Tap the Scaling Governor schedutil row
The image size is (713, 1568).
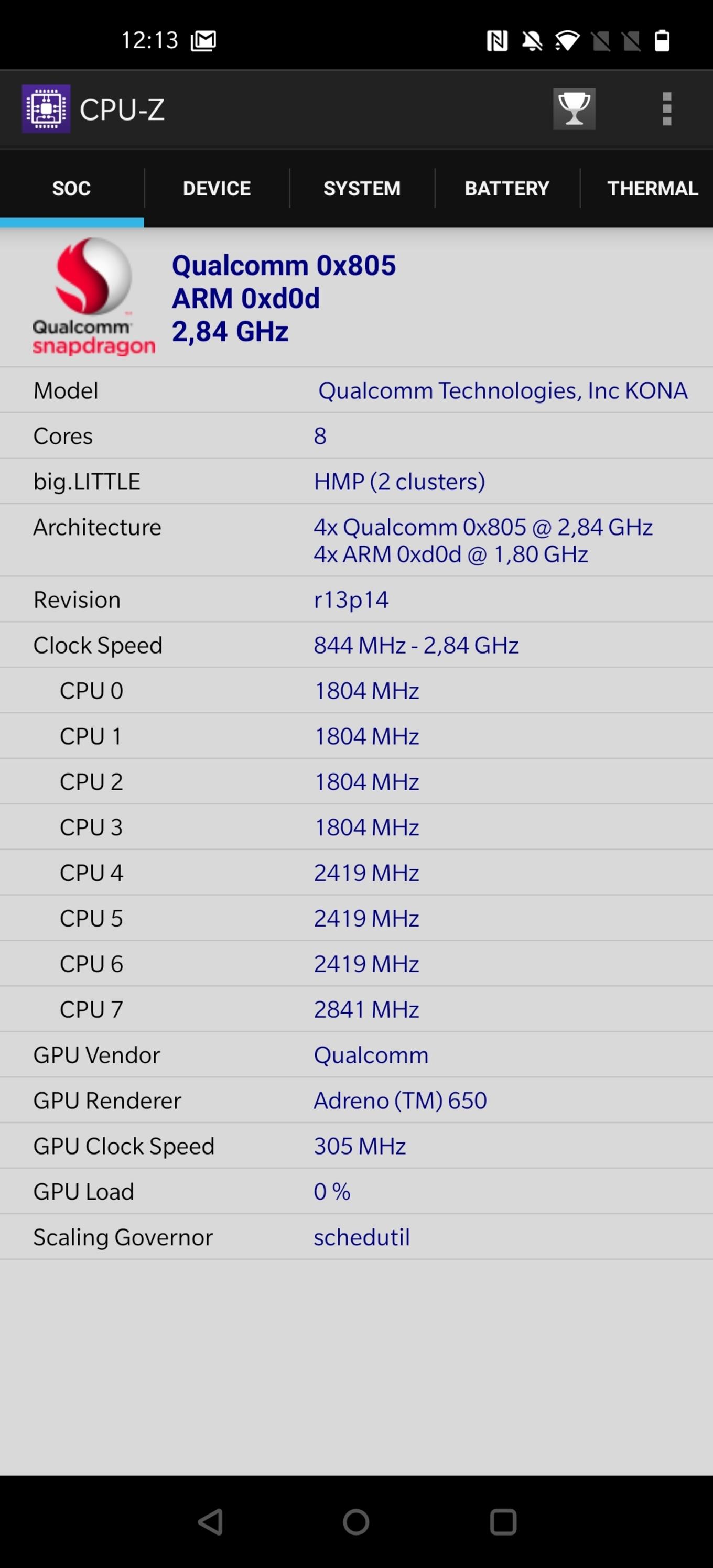[356, 1237]
